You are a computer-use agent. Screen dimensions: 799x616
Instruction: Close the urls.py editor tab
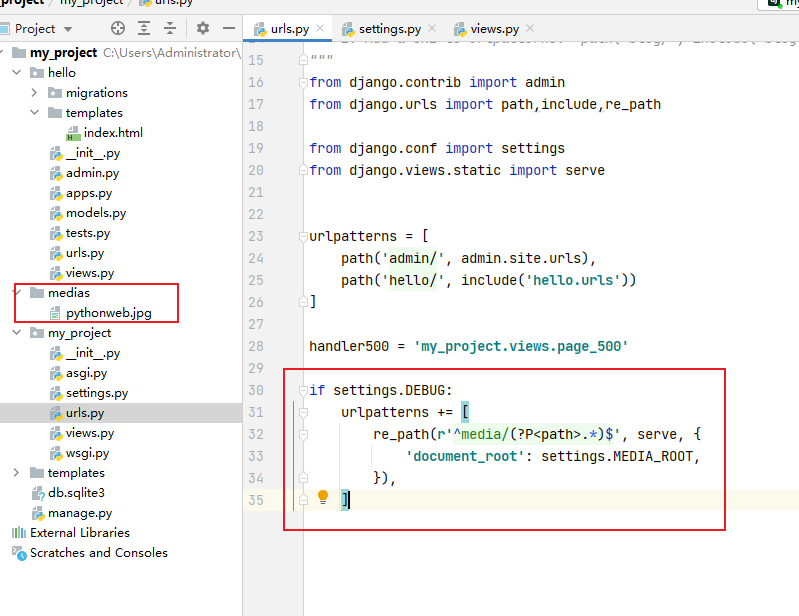click(x=320, y=28)
